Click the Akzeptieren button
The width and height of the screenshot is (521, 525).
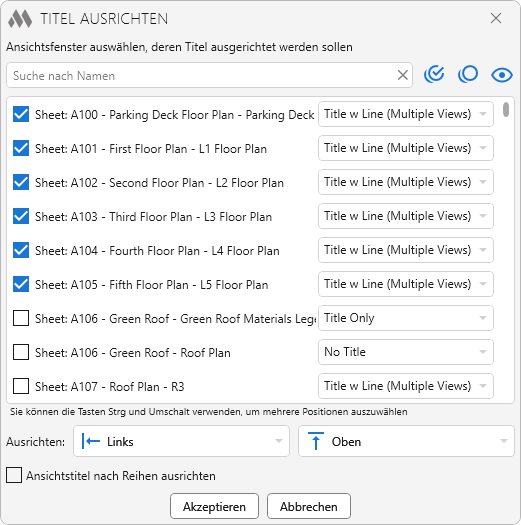214,506
